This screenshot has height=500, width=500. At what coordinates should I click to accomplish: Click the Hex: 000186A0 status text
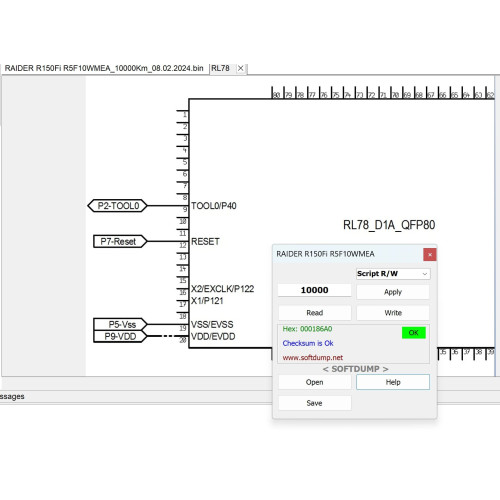point(307,329)
